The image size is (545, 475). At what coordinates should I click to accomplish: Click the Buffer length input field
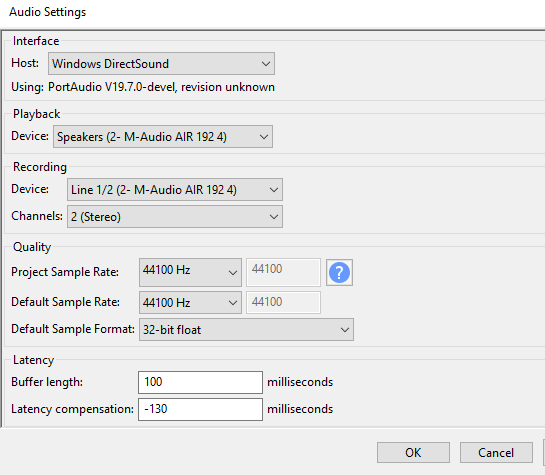200,382
